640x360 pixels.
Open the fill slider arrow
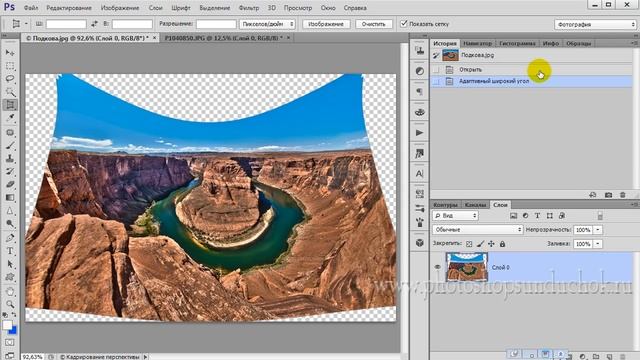pyautogui.click(x=598, y=244)
